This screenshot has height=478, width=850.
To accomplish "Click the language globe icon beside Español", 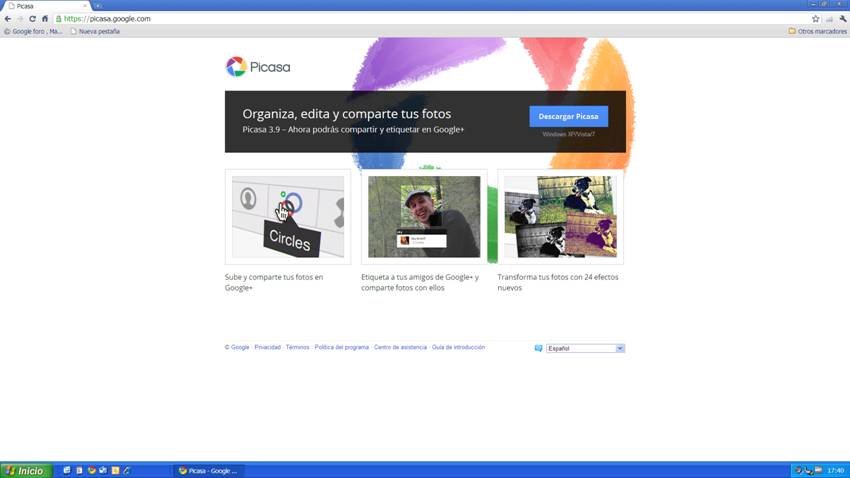I will click(538, 348).
